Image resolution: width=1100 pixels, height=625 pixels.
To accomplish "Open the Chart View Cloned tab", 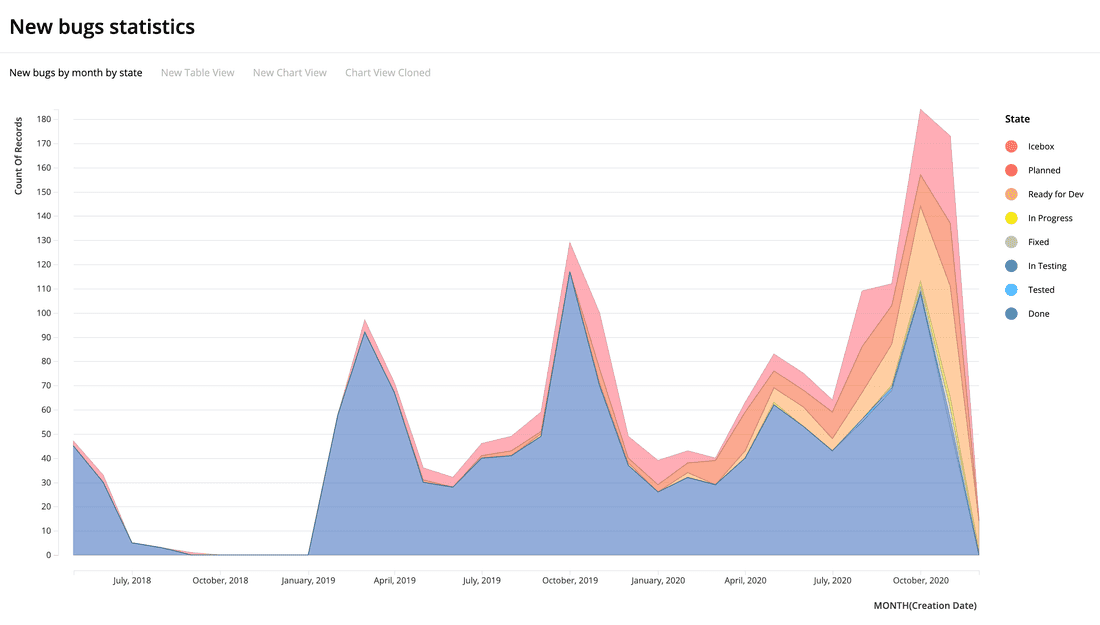I will click(x=388, y=73).
